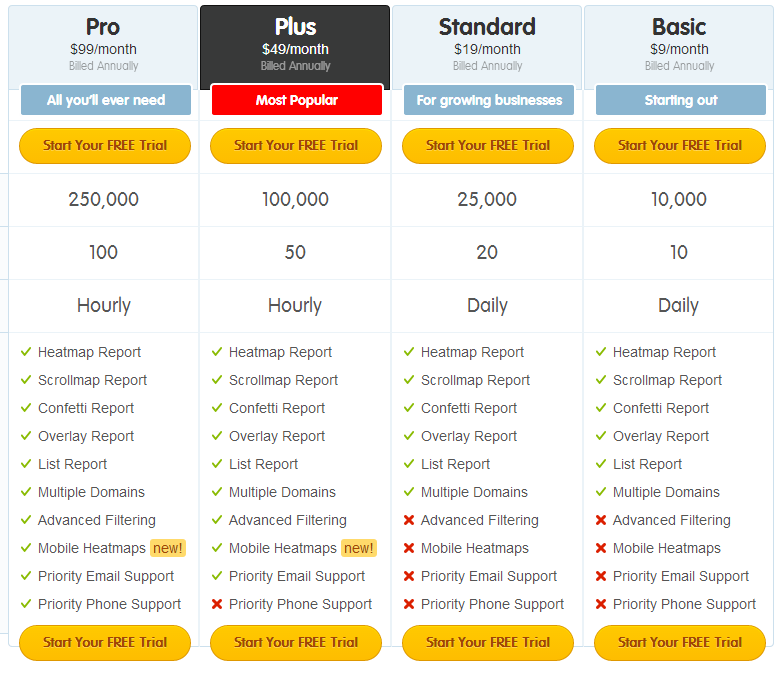Viewport: 782px width, 674px height.
Task: Click the green check beside Pro Heatmap Report
Action: [x=26, y=352]
